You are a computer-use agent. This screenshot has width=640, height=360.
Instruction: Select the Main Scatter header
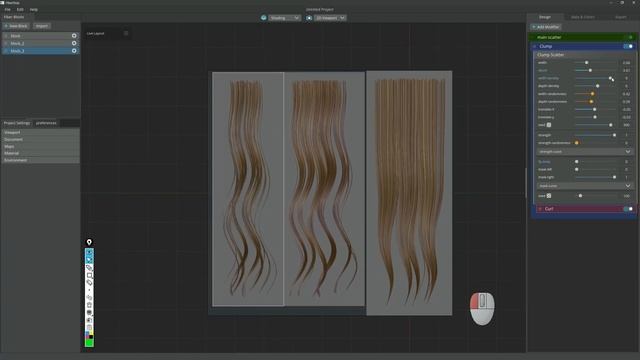pos(582,37)
